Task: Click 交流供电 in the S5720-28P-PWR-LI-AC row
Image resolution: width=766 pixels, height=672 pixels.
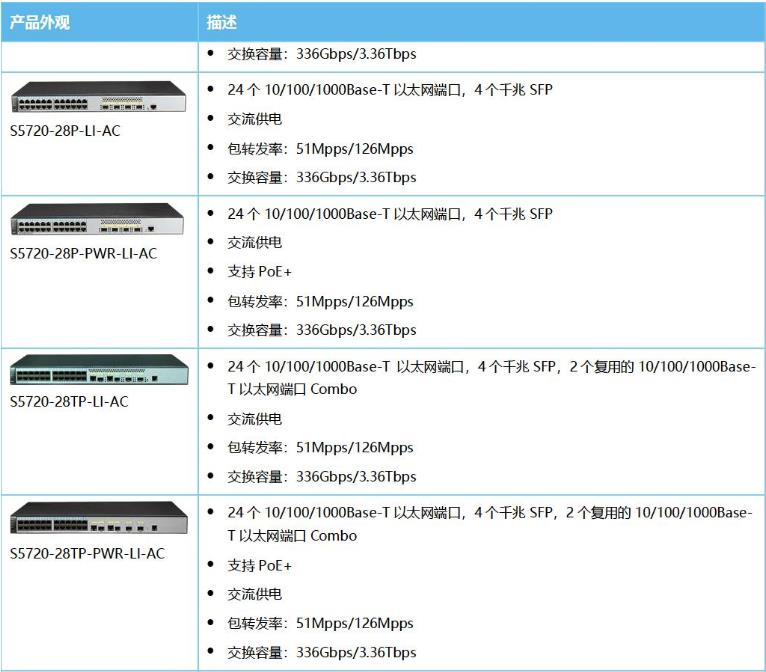Action: tap(255, 243)
